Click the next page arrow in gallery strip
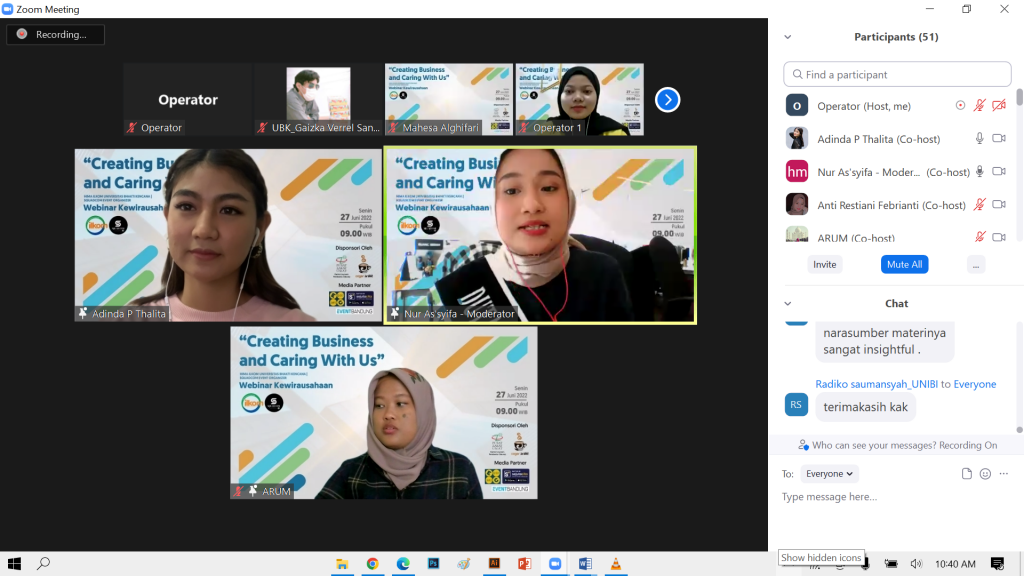 [667, 100]
